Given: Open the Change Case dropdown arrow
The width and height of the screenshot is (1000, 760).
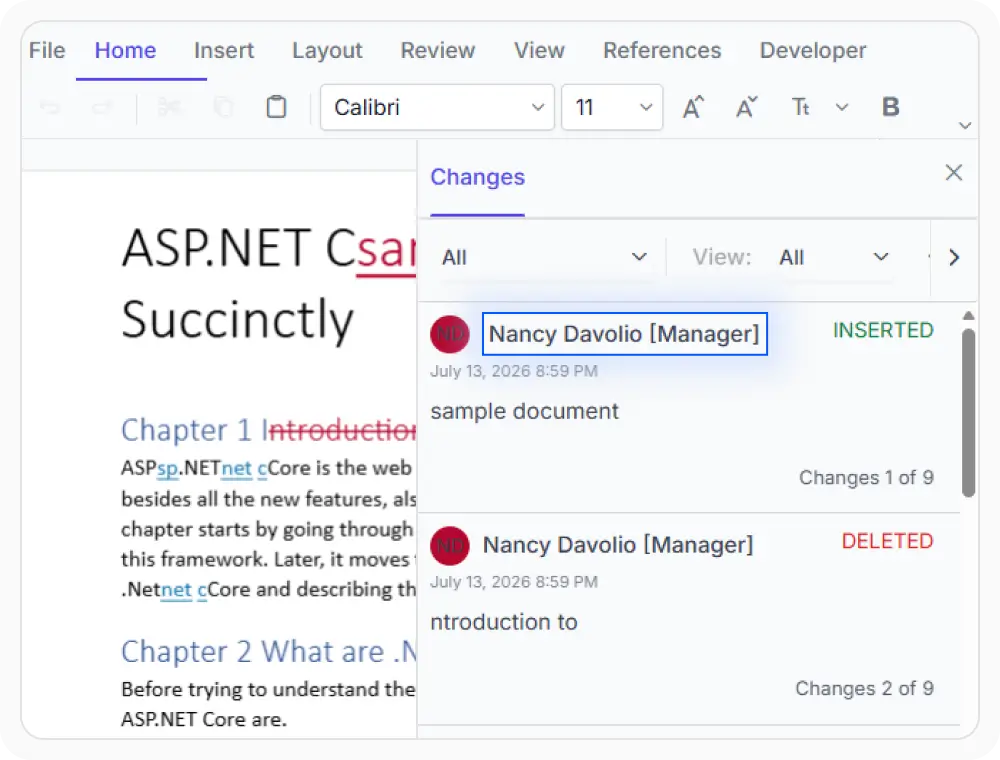Looking at the screenshot, I should pos(842,107).
